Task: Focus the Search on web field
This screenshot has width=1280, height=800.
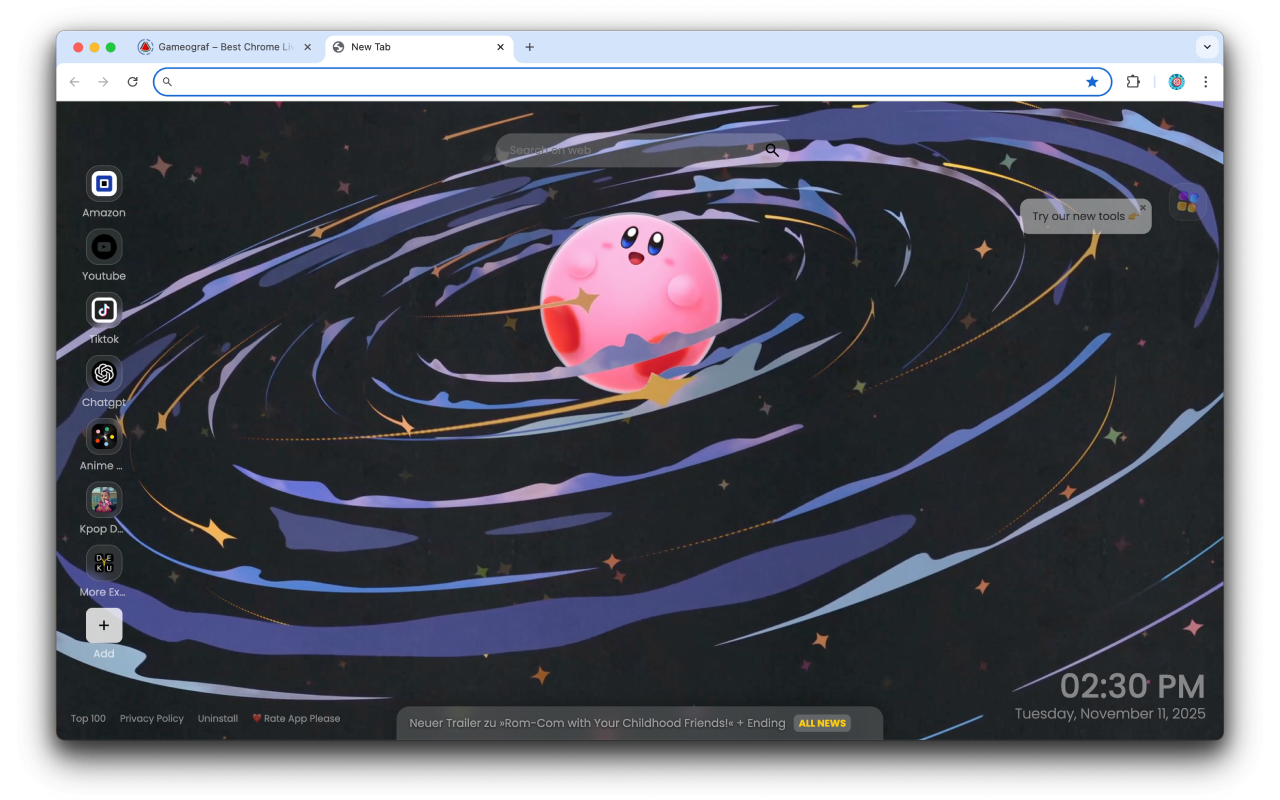Action: click(642, 150)
